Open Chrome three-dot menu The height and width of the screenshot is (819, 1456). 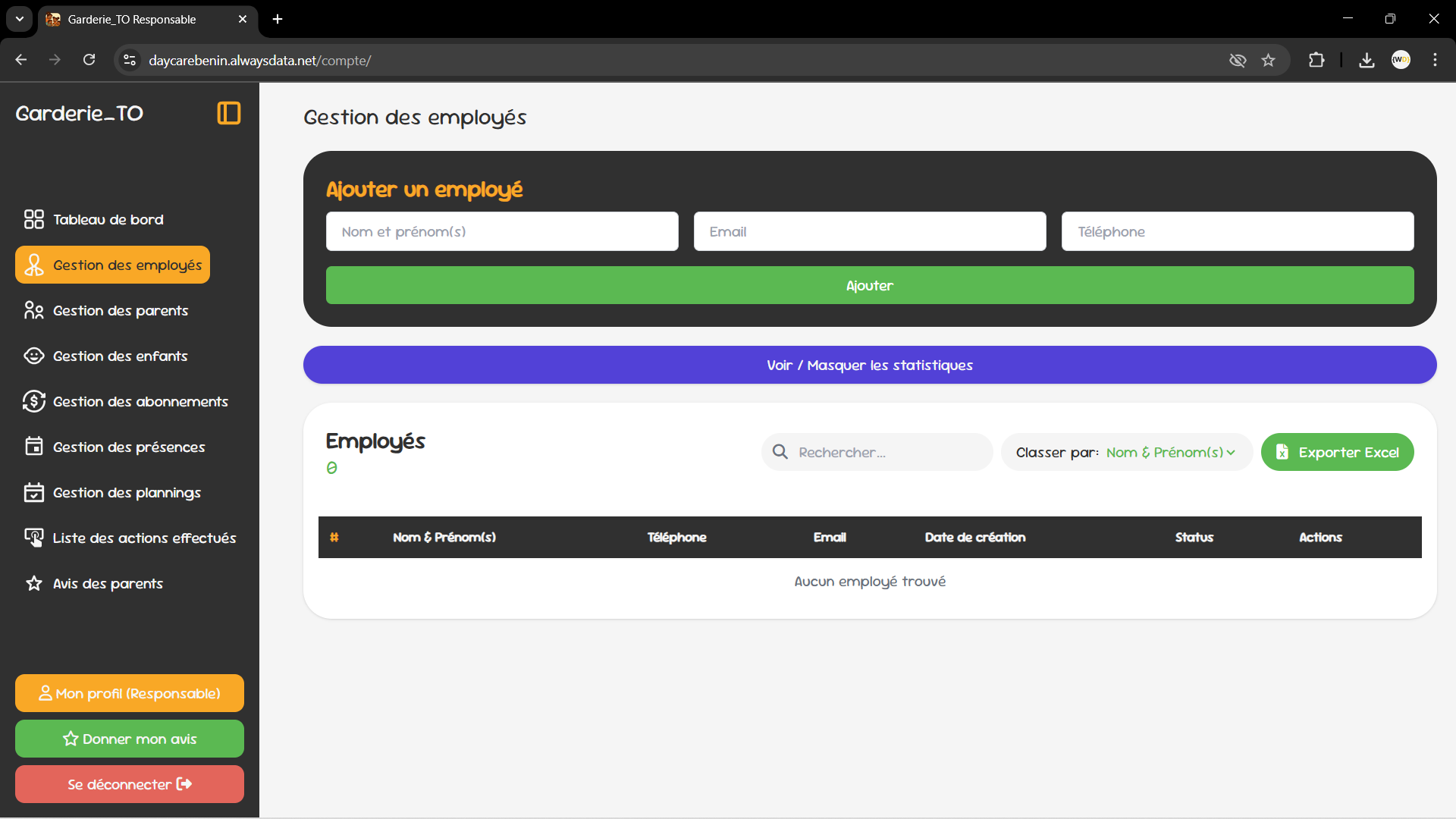[1435, 60]
